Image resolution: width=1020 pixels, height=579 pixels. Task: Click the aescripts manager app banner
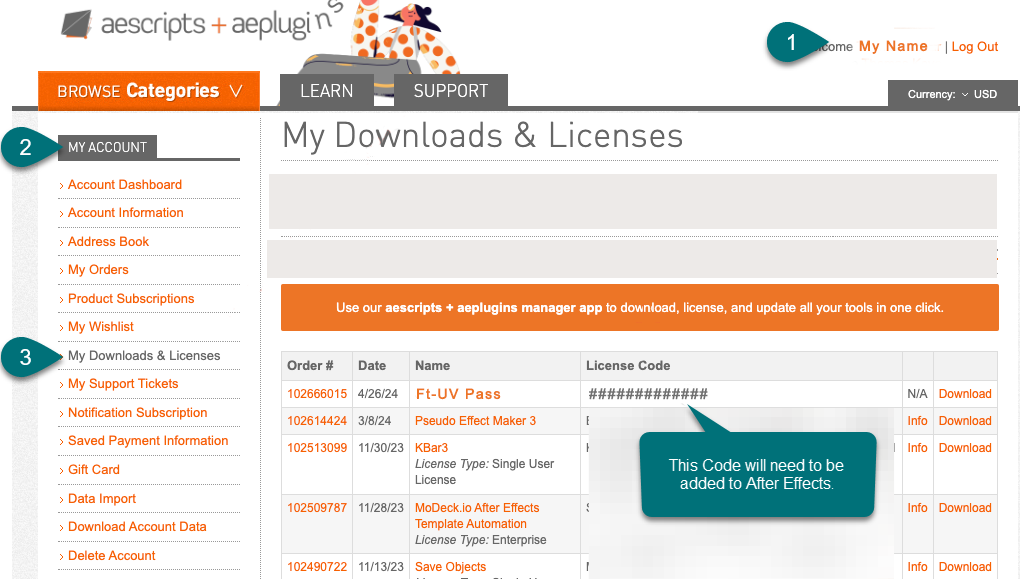(639, 308)
